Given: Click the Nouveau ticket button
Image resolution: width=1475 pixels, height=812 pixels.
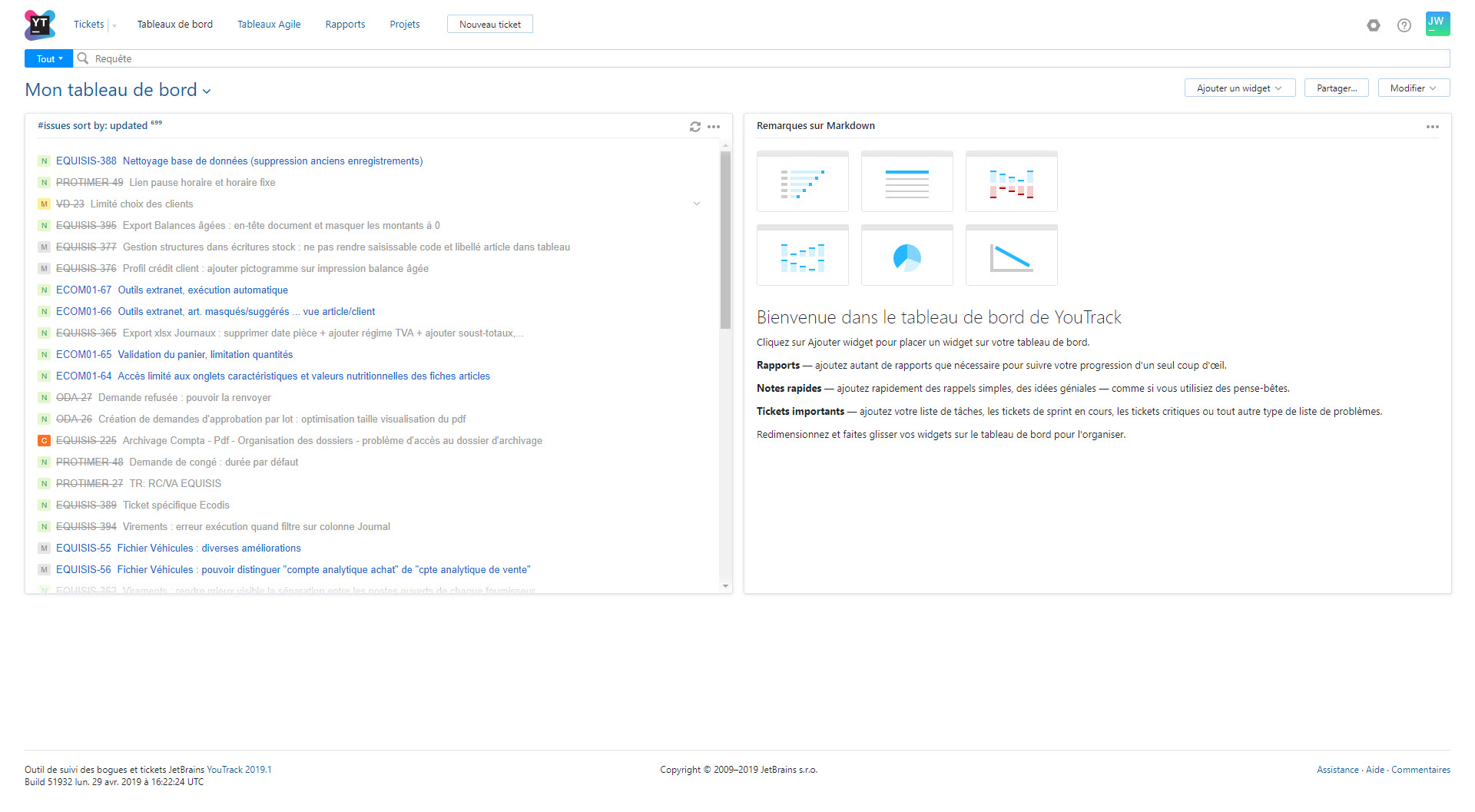Looking at the screenshot, I should coord(489,25).
